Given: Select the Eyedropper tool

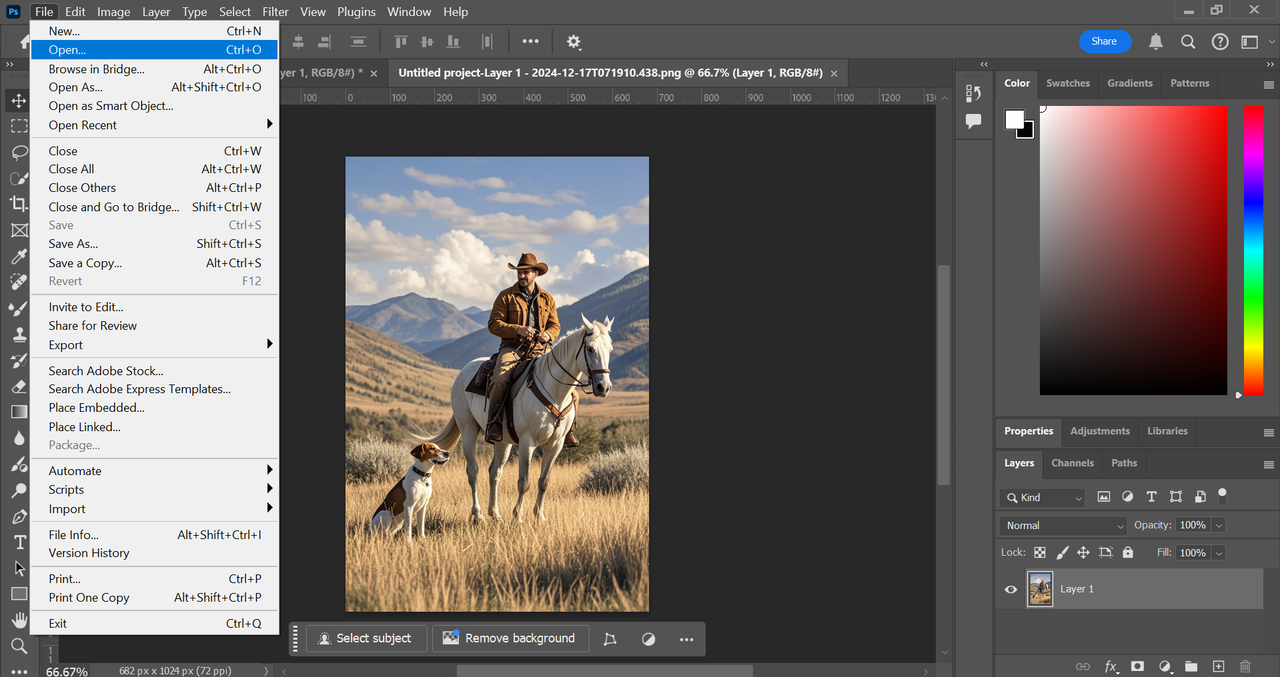Looking at the screenshot, I should point(19,257).
